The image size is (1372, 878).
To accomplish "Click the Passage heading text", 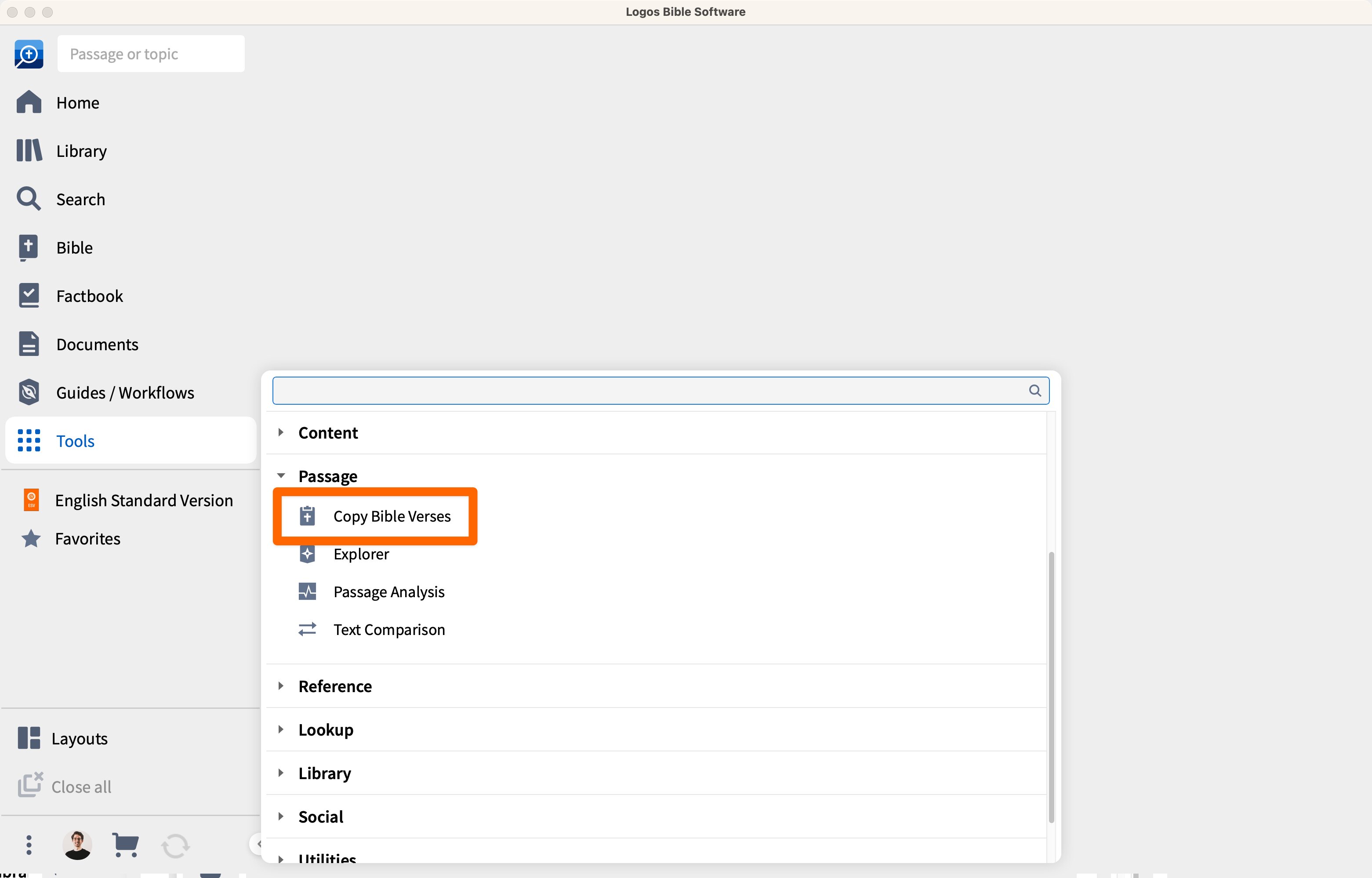I will click(328, 477).
